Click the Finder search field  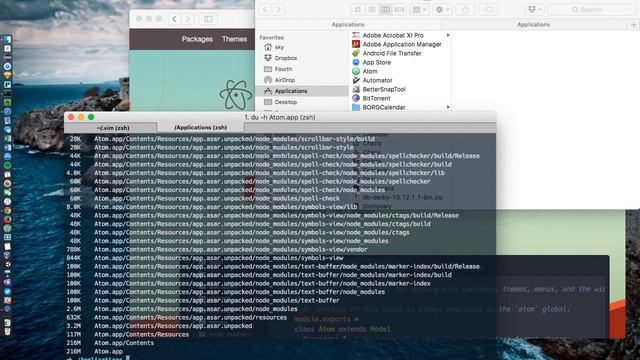tap(591, 9)
